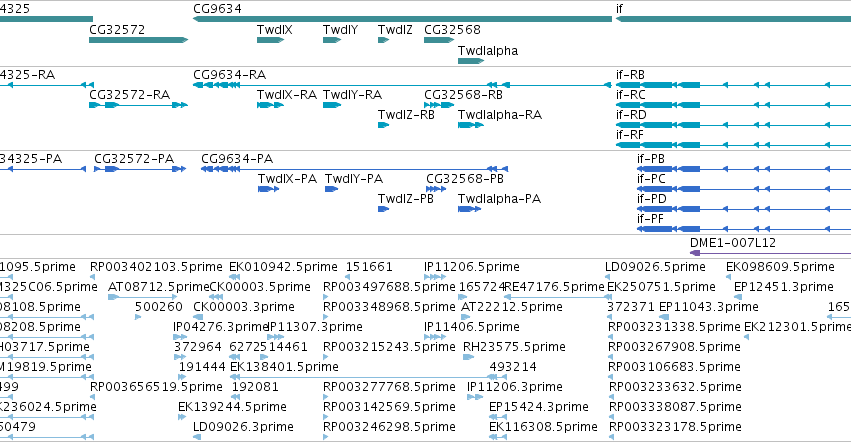The width and height of the screenshot is (851, 442).
Task: Select EST IP11406.5prime
Action: coord(472,327)
